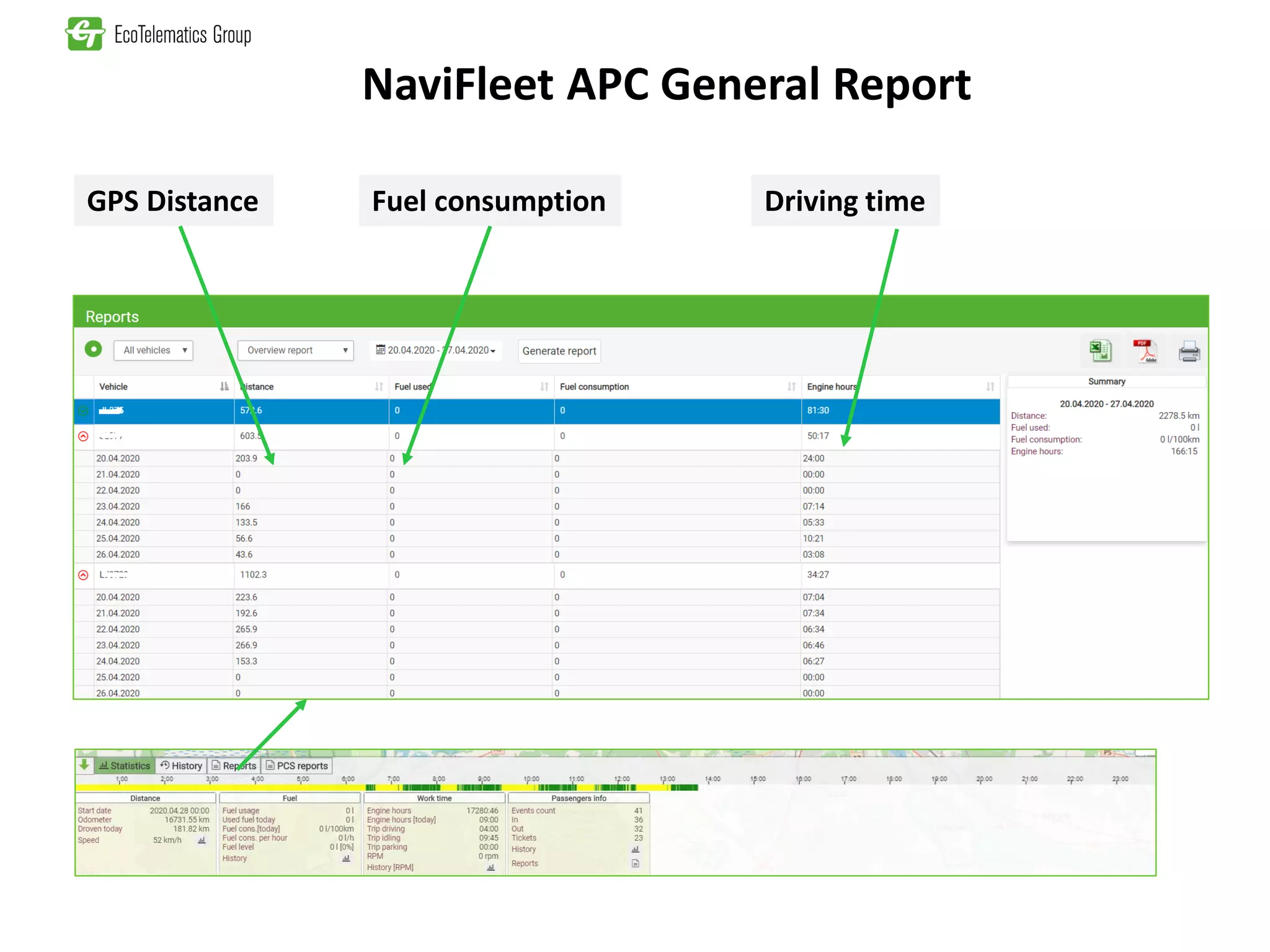The image size is (1270, 952).
Task: Open RPM history chart icon
Action: click(491, 868)
